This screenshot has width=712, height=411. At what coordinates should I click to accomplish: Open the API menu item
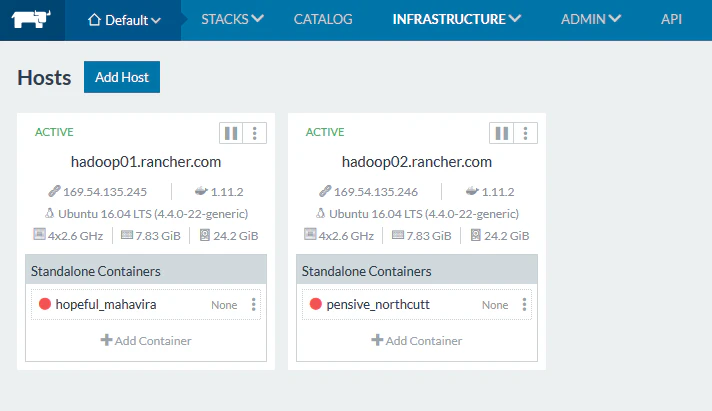(671, 19)
